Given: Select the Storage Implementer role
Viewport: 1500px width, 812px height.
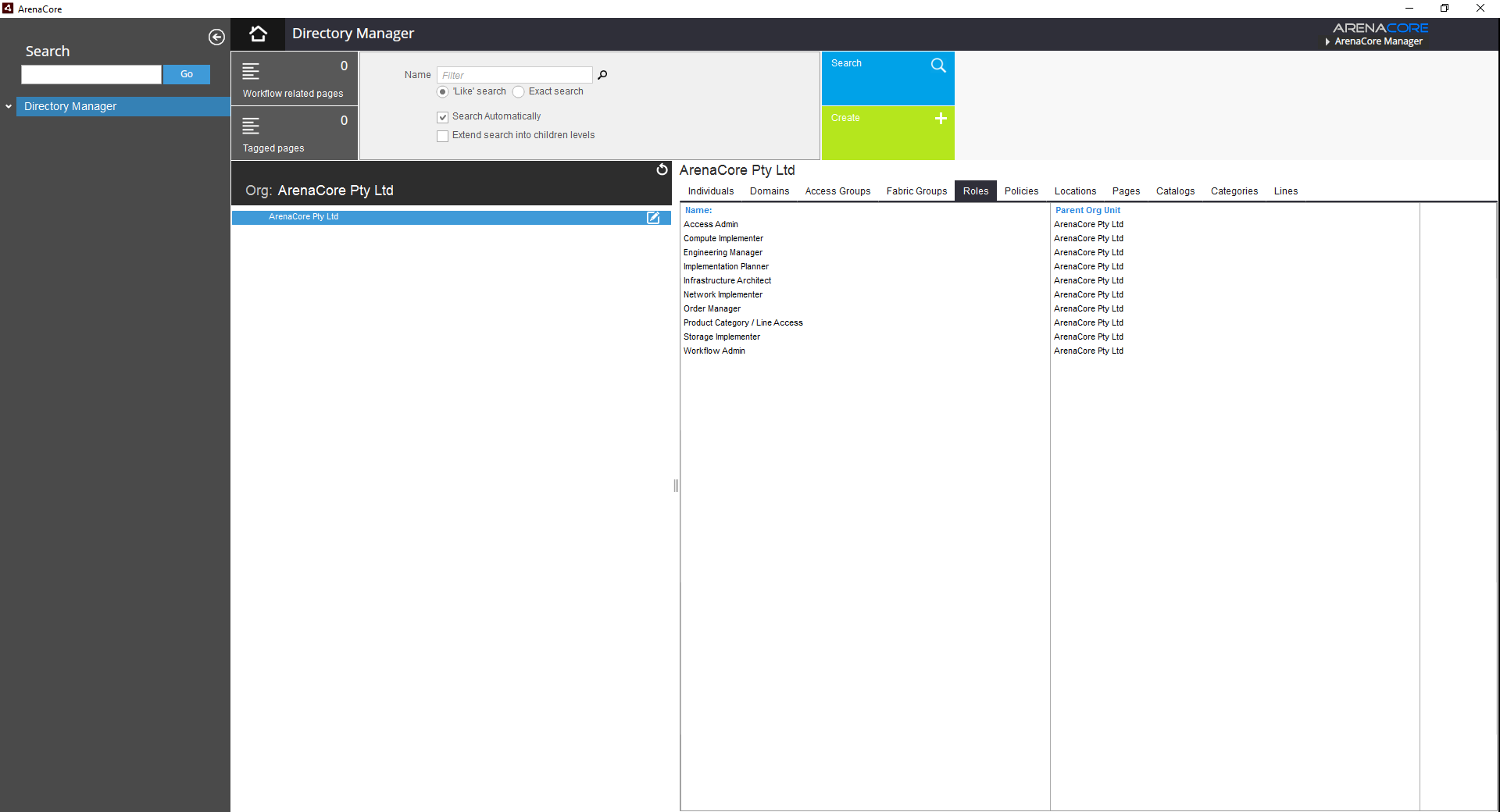Looking at the screenshot, I should point(721,337).
